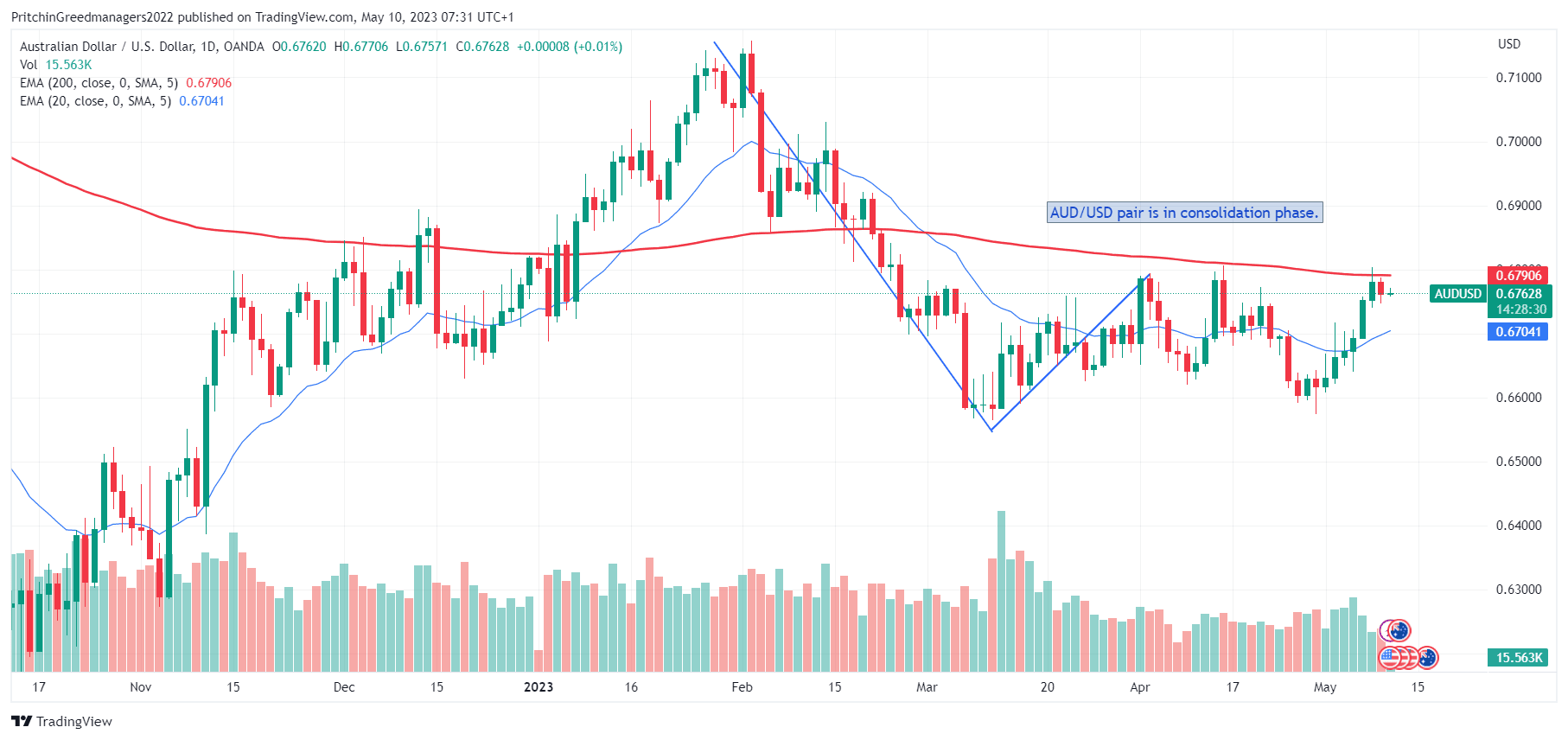This screenshot has height=740, width=1568.
Task: Click the blue EMA 20 value tag 0.67041
Action: [1519, 332]
